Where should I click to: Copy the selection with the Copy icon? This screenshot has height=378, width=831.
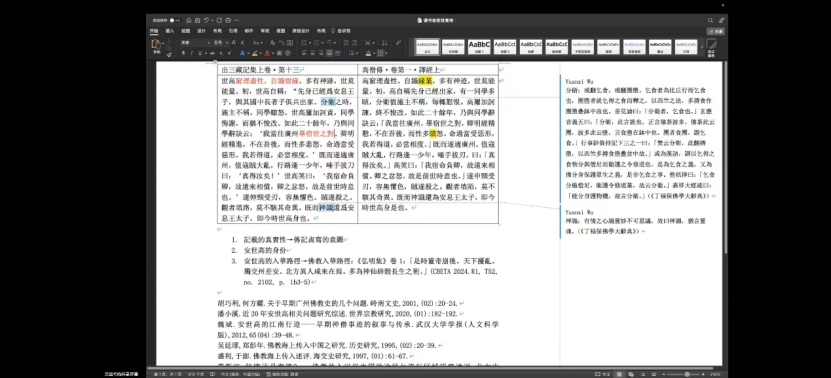tap(169, 48)
